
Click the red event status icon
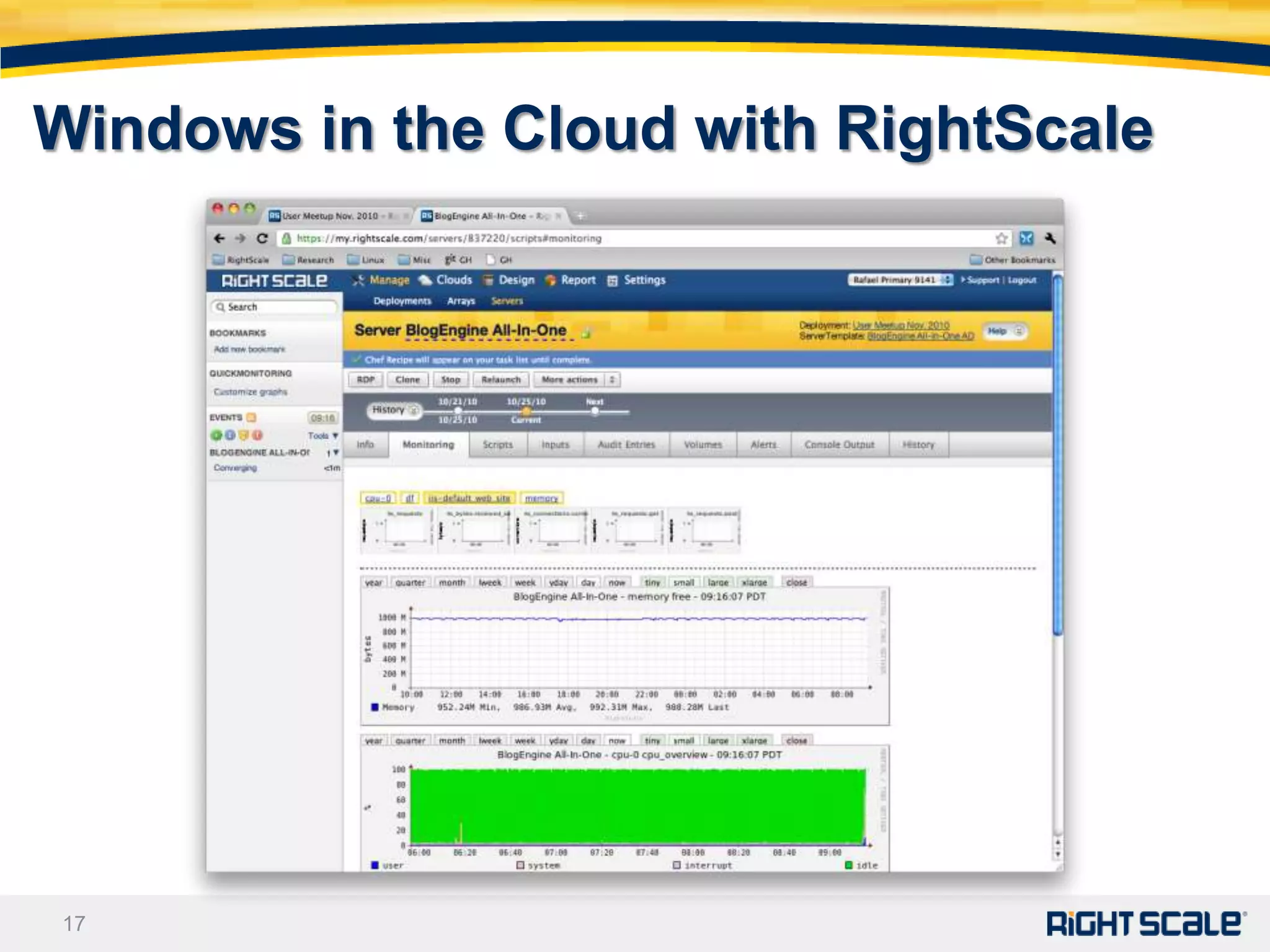pyautogui.click(x=257, y=435)
